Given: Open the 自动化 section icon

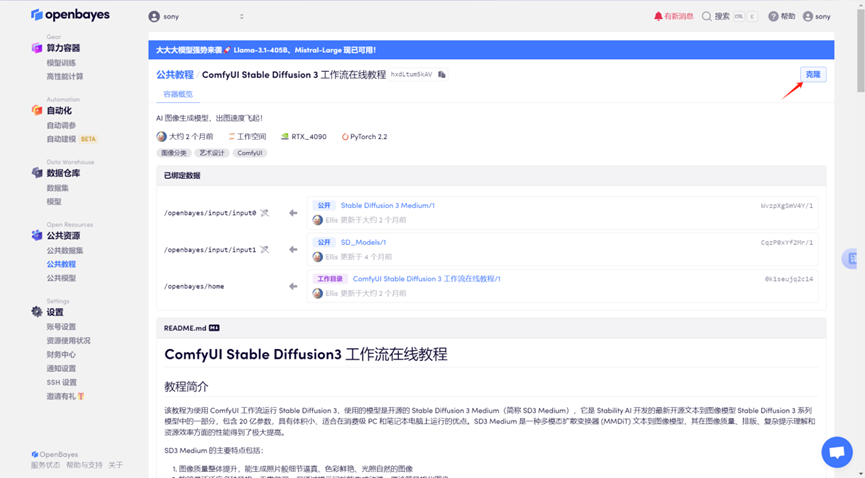Looking at the screenshot, I should point(37,110).
